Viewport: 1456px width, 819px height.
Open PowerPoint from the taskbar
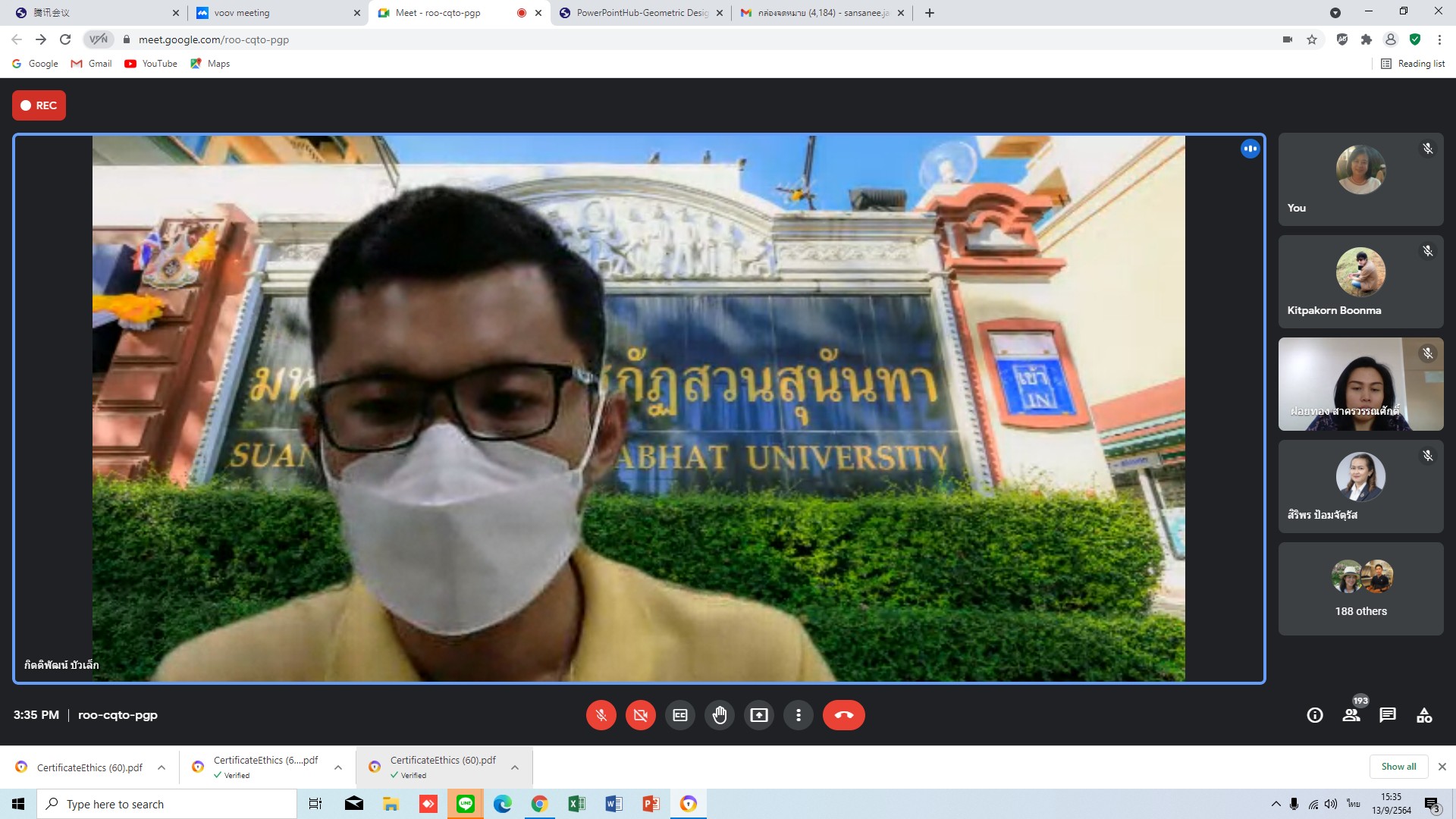(x=651, y=804)
